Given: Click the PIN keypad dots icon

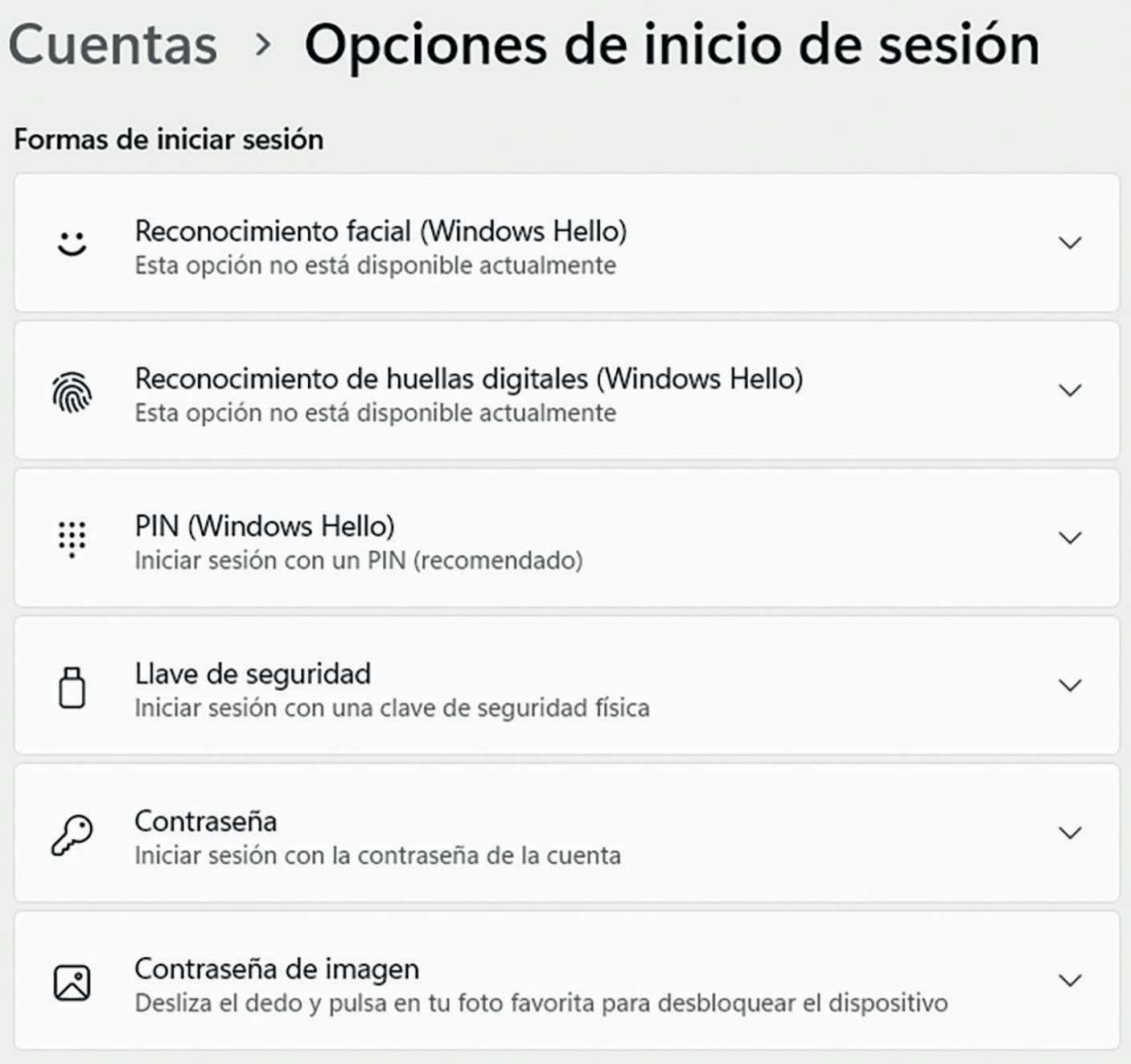Looking at the screenshot, I should 72,538.
